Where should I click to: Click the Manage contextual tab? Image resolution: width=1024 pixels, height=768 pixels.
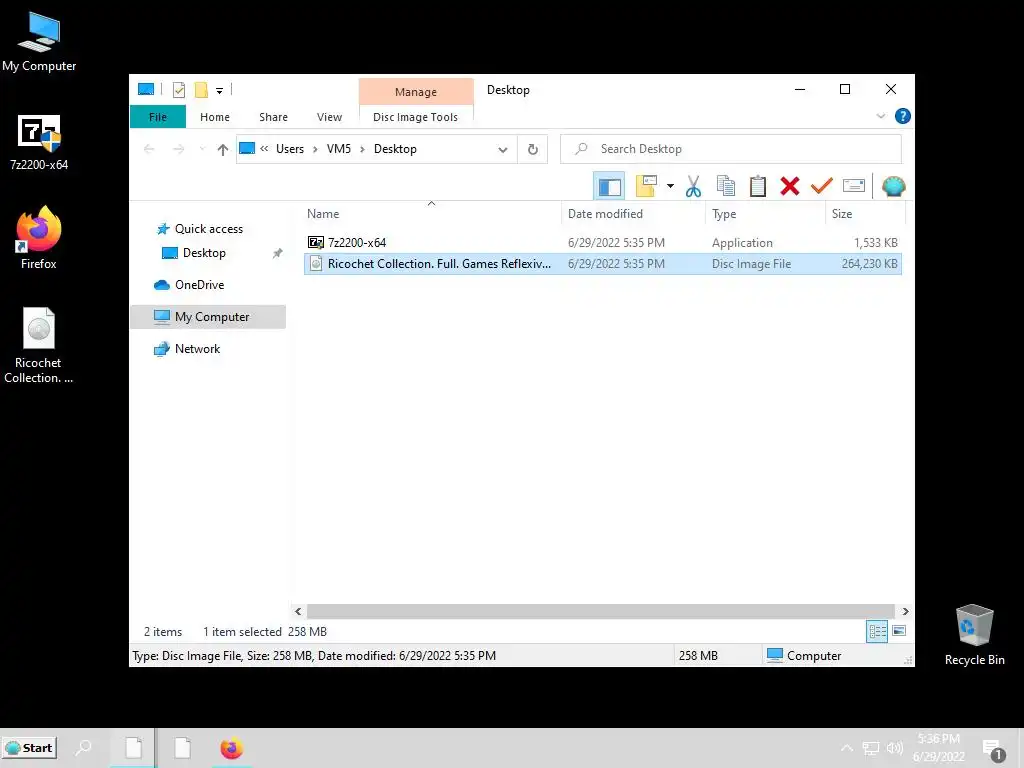[x=416, y=91]
